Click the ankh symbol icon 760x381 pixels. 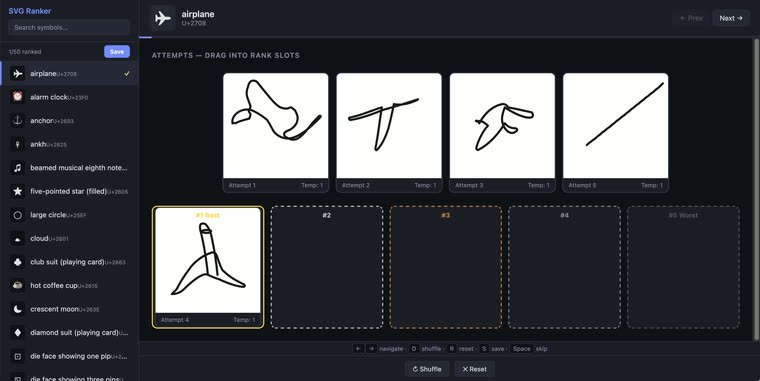coord(17,144)
